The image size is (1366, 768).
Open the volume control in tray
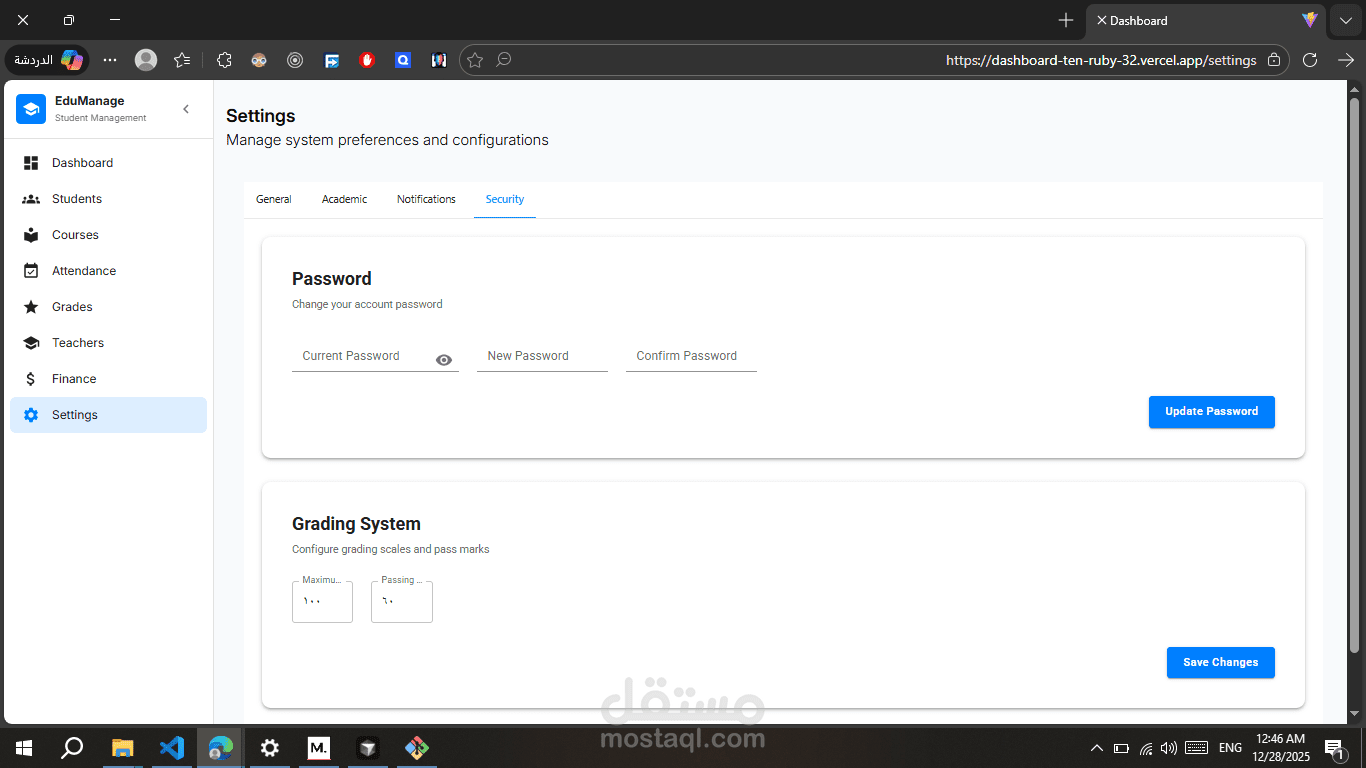coord(1169,748)
